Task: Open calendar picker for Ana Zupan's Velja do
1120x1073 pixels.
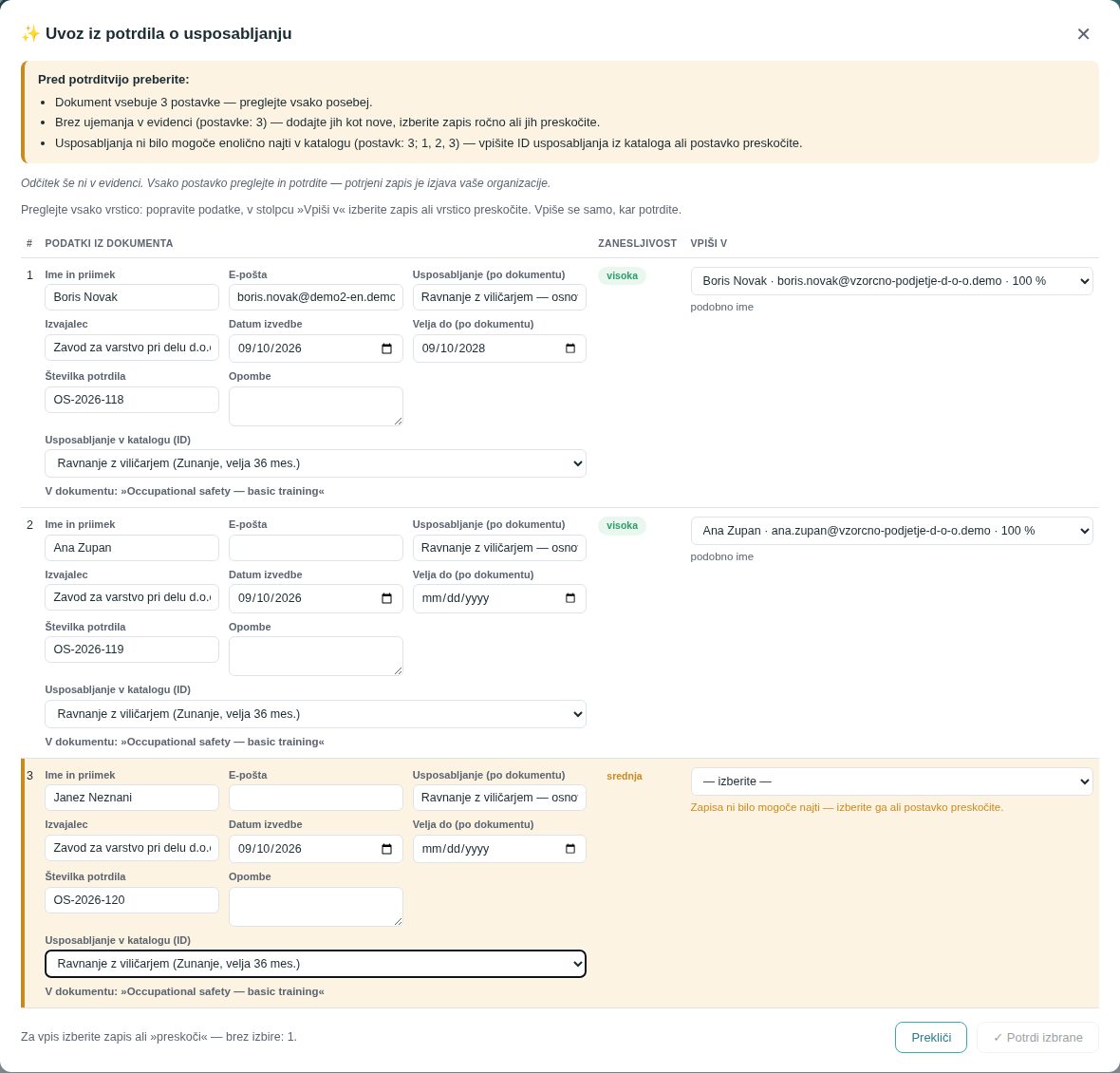Action: 570,598
